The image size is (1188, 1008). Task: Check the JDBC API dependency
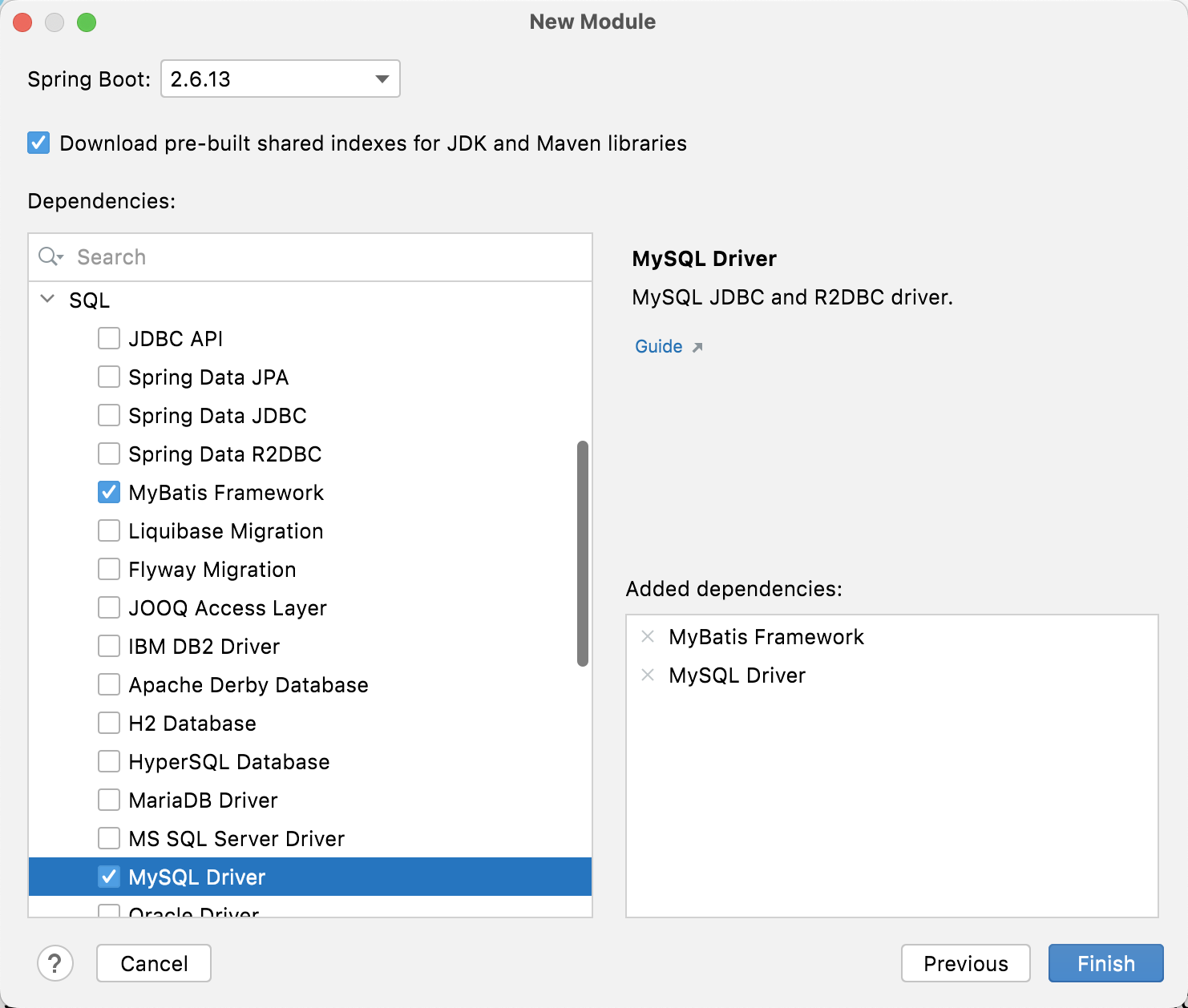(x=109, y=338)
